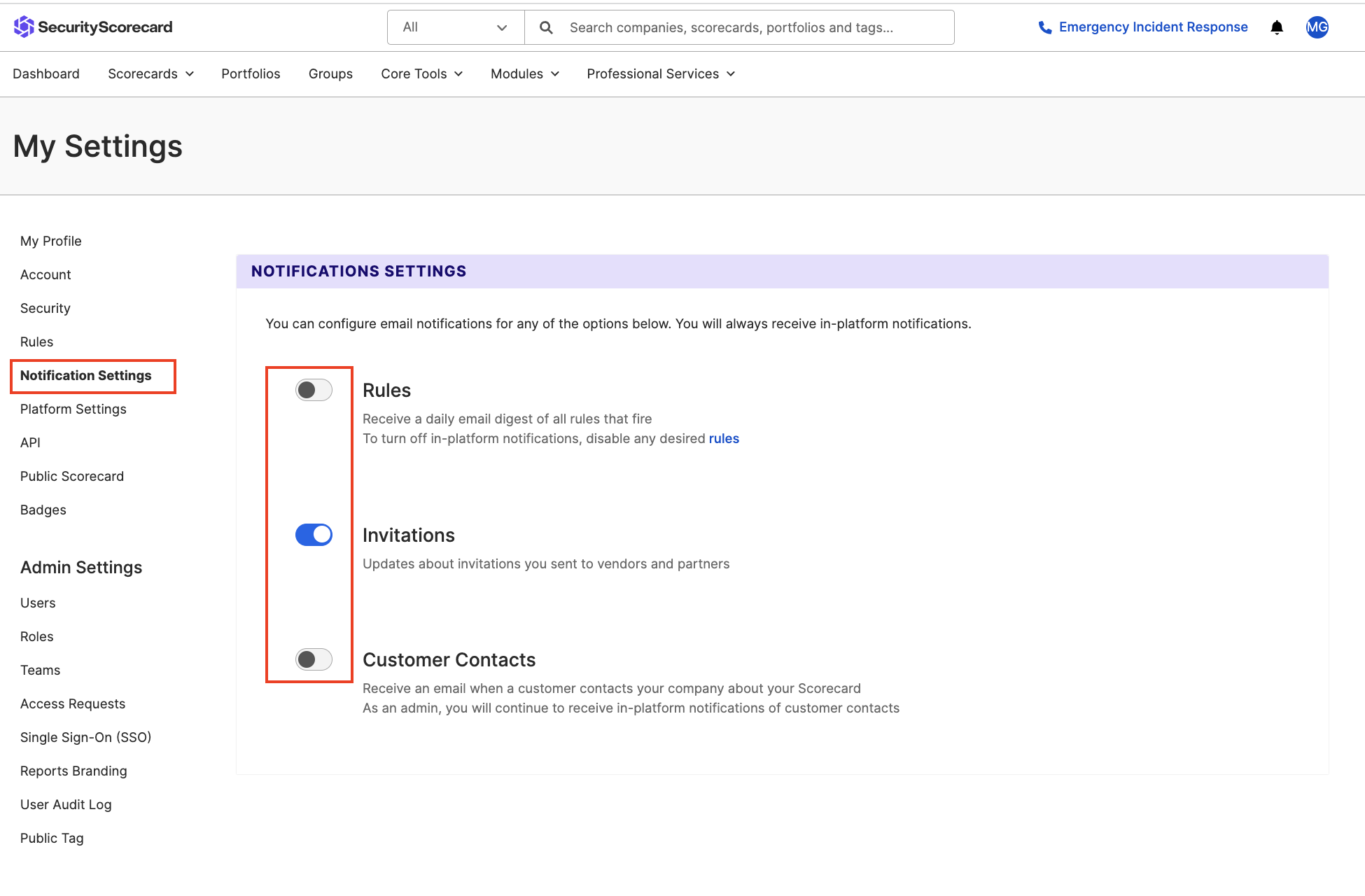Open the notifications bell
This screenshot has height=896, width=1365.
[1277, 27]
